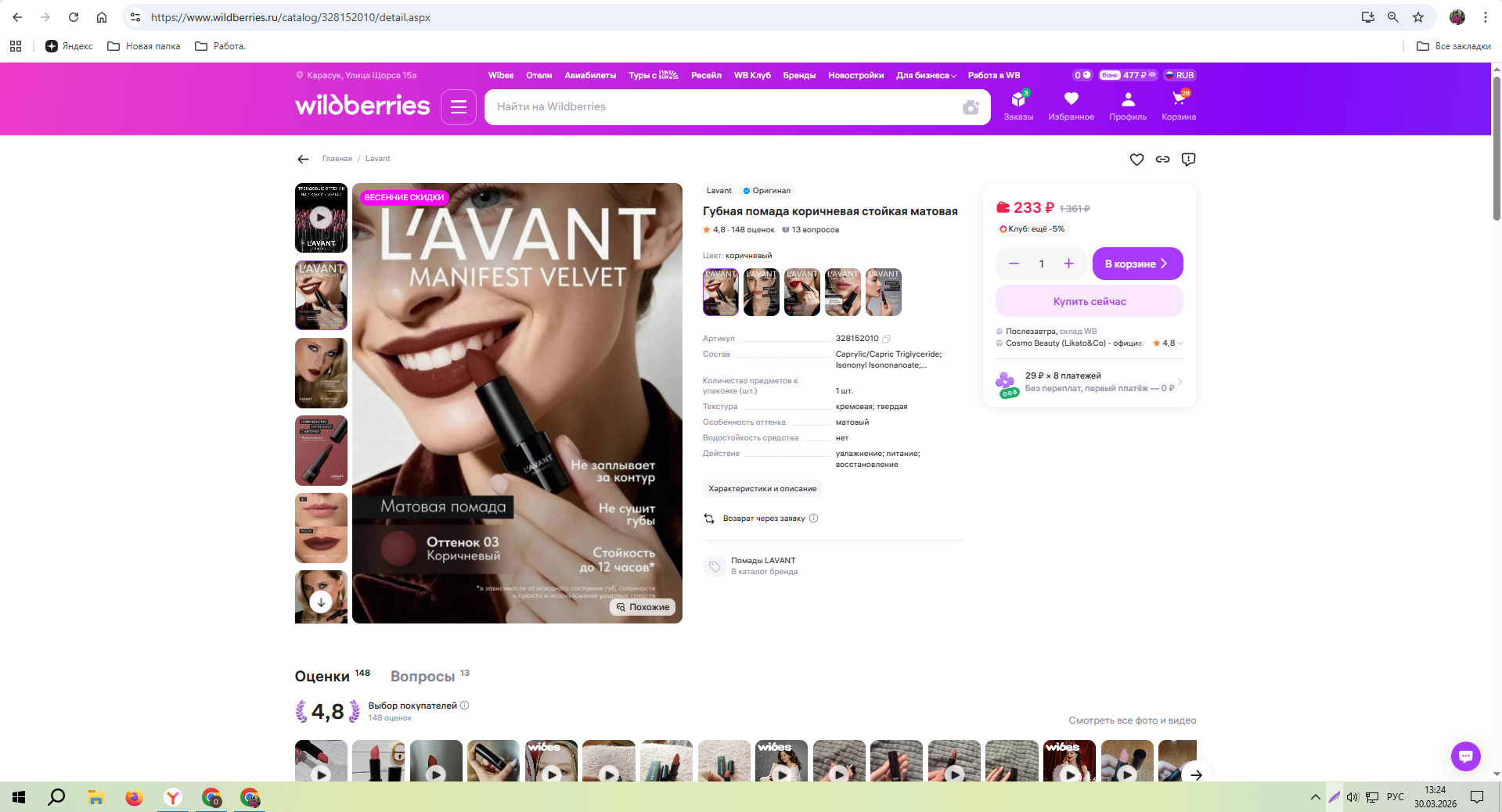Decrease quantity with the minus button

[x=1014, y=264]
